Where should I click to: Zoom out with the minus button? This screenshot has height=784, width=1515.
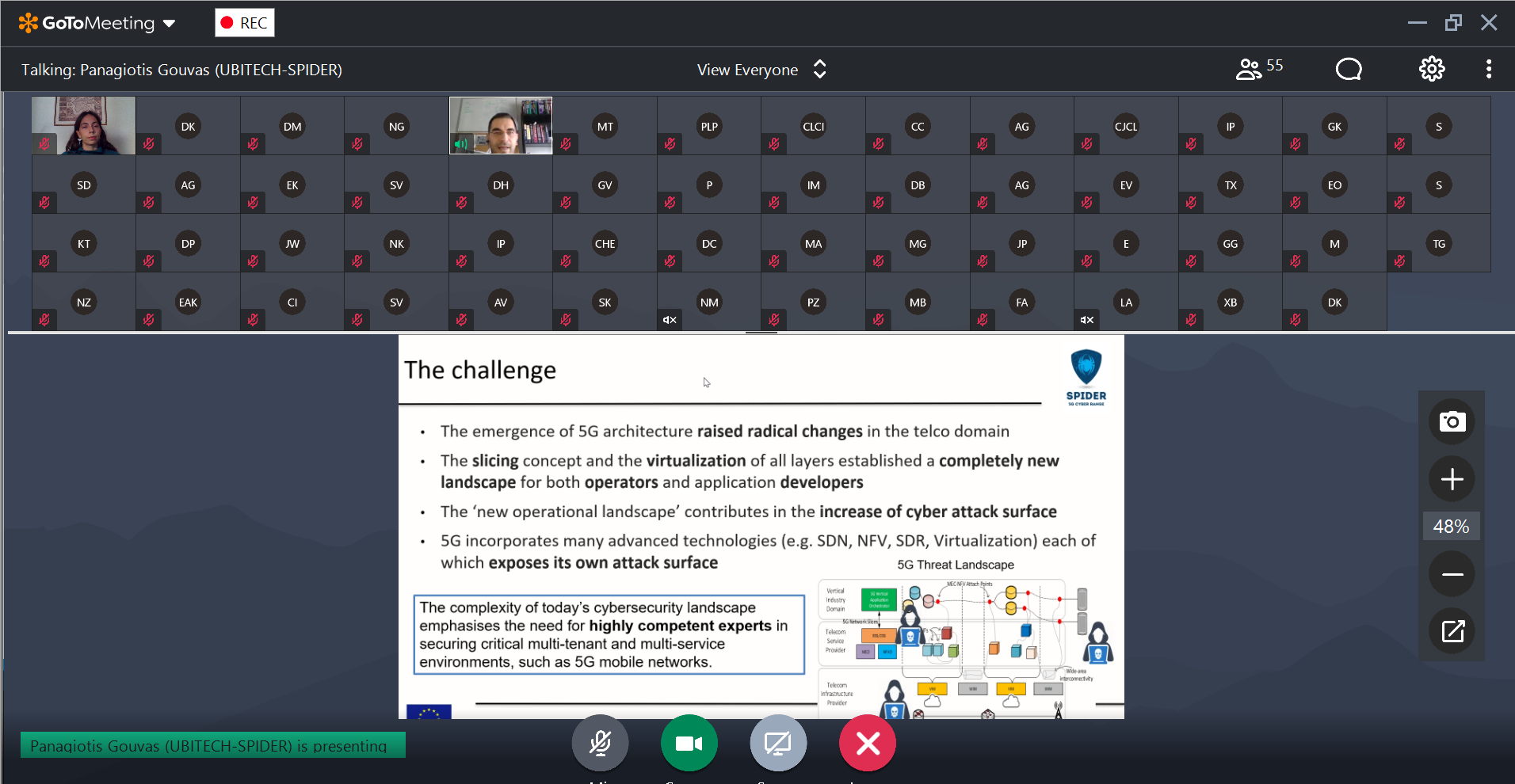(1452, 574)
